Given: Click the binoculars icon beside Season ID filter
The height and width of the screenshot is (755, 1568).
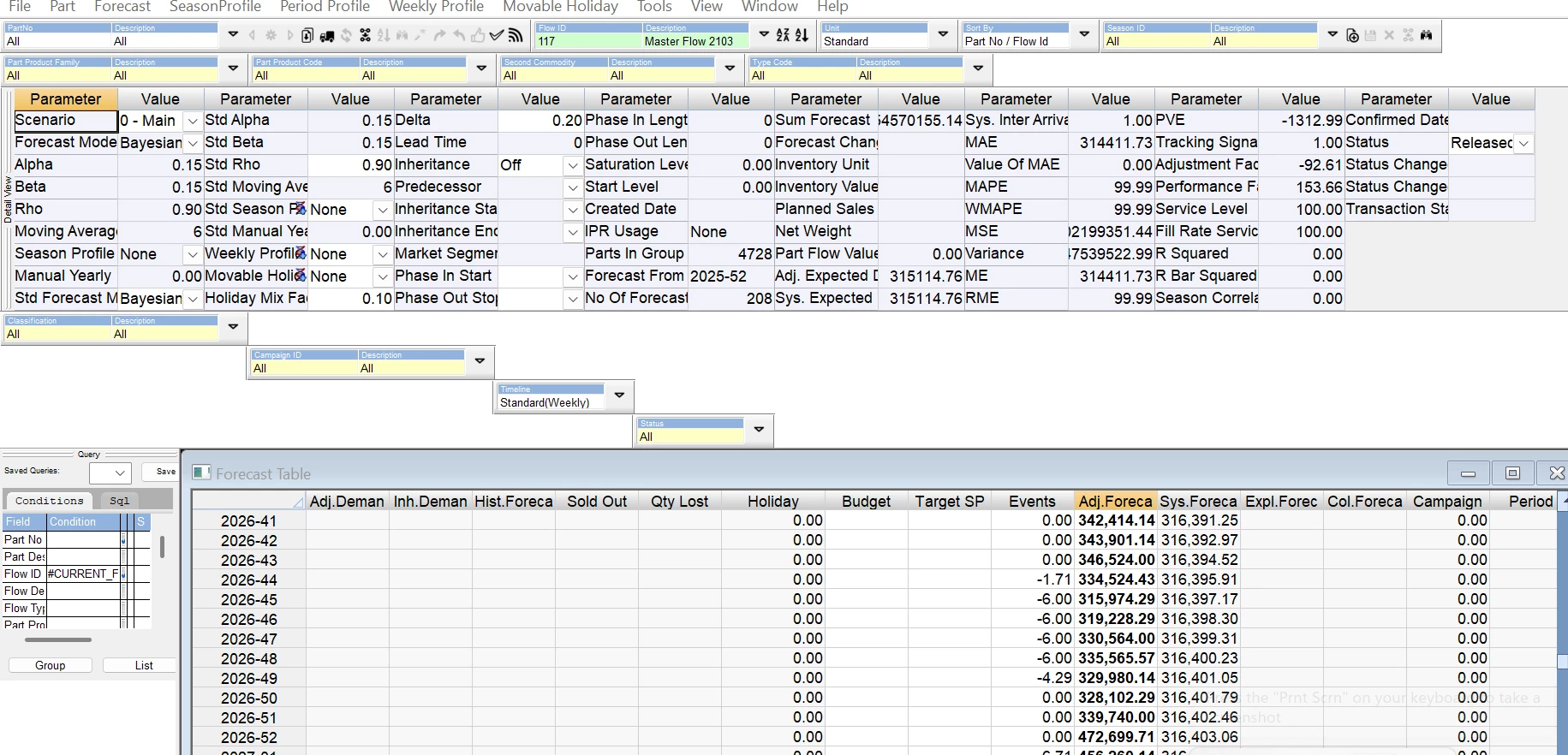Looking at the screenshot, I should coord(1426,35).
